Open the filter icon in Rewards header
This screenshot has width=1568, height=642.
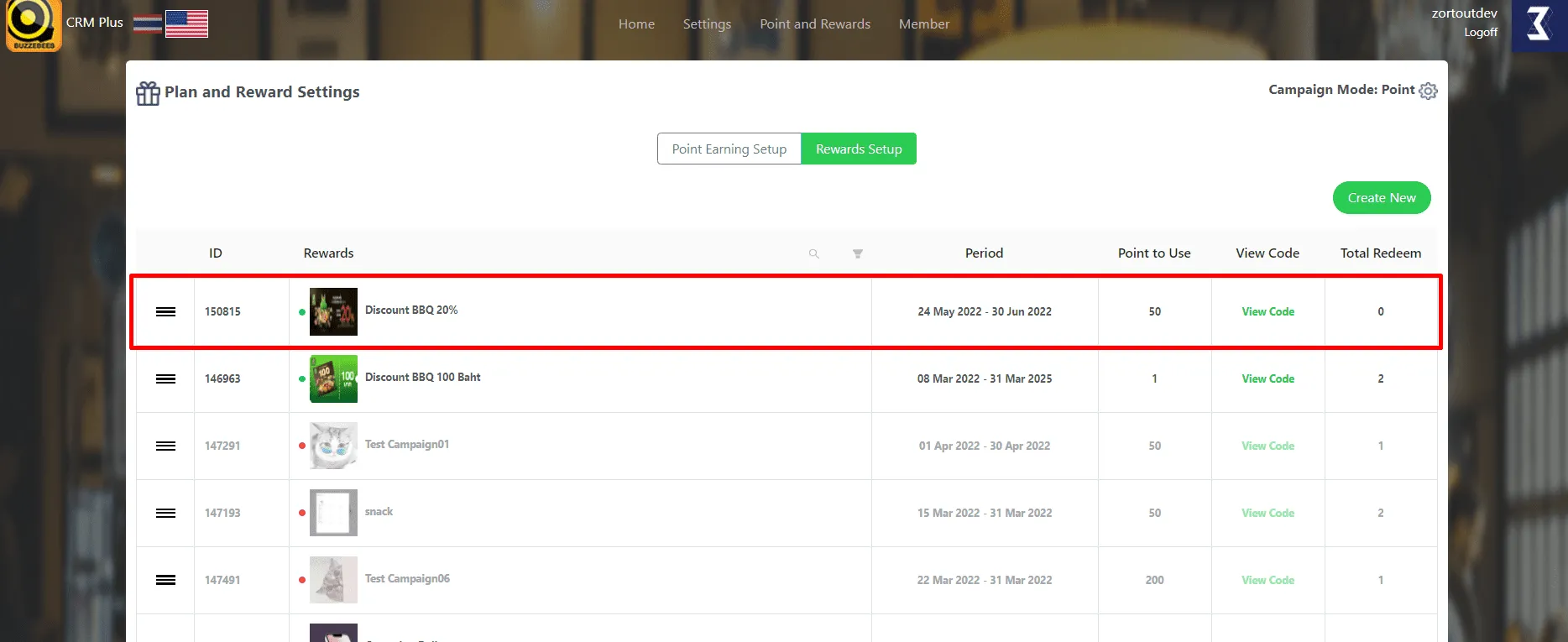(x=857, y=253)
